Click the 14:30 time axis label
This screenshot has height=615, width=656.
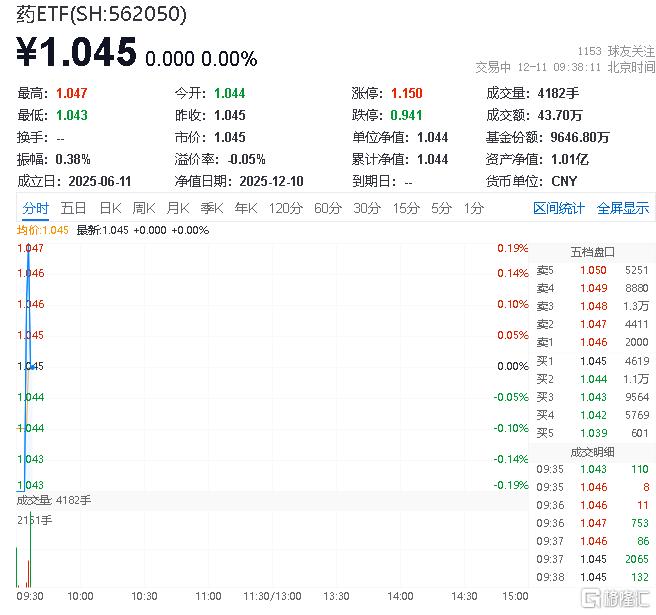[x=464, y=596]
